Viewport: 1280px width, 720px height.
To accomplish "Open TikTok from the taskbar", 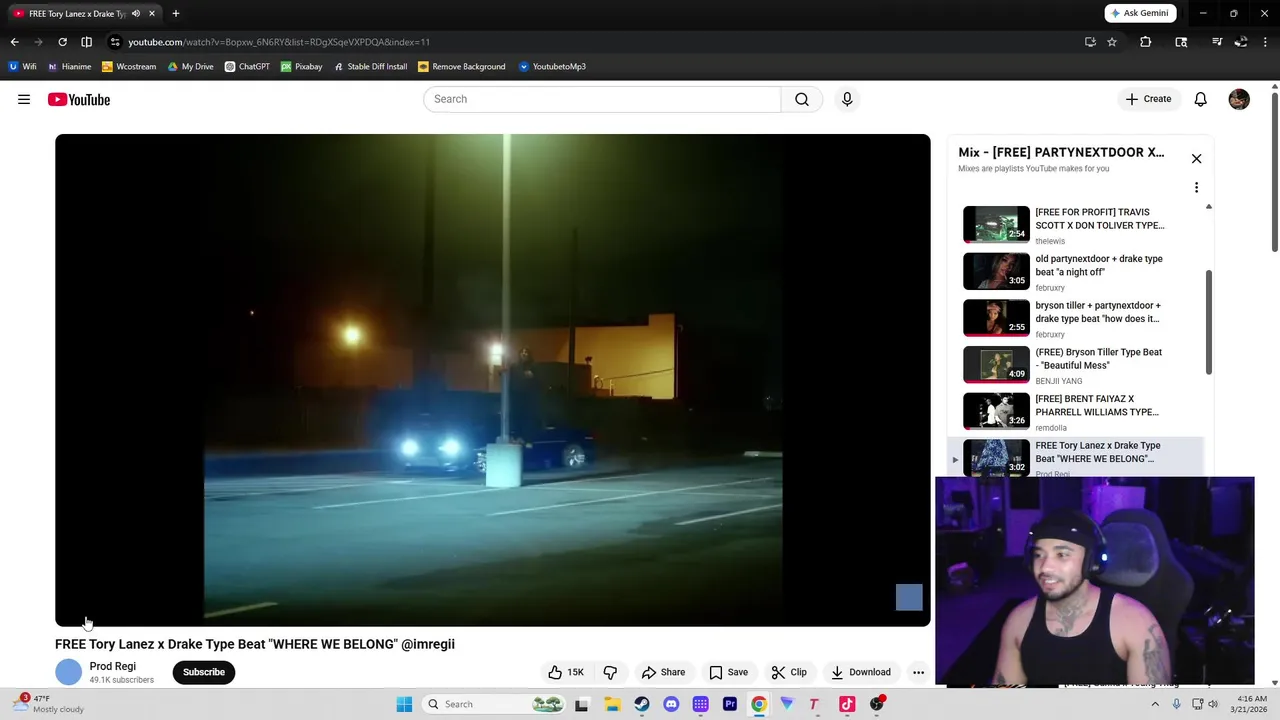I will click(x=847, y=704).
